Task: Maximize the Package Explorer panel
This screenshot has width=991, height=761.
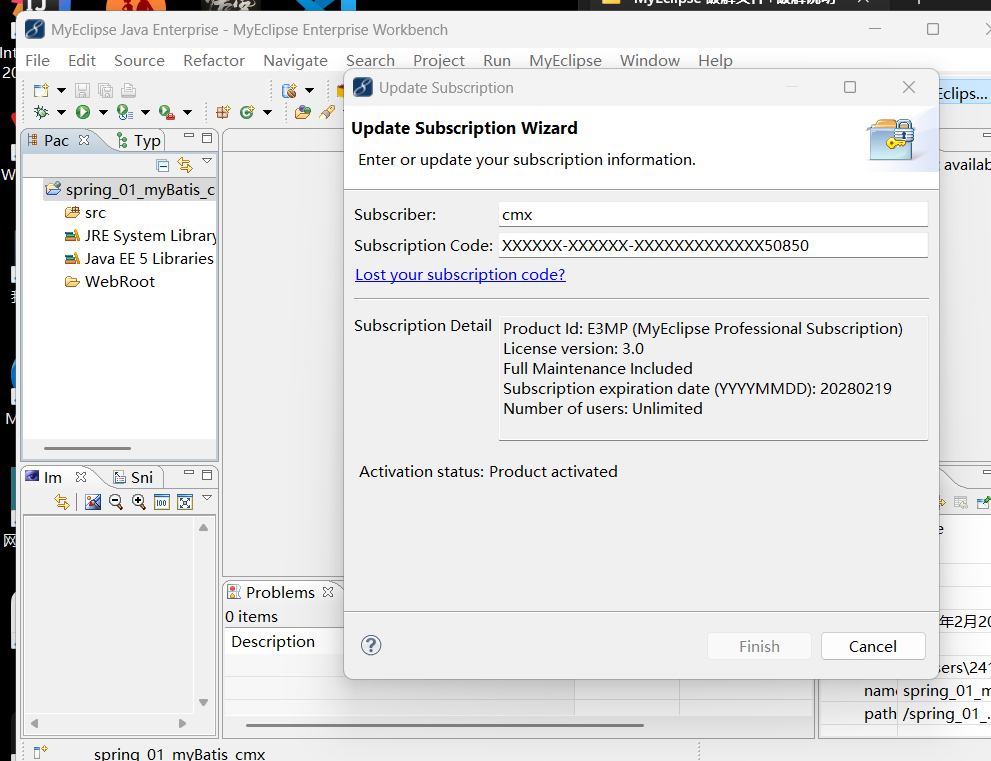Action: tap(207, 138)
